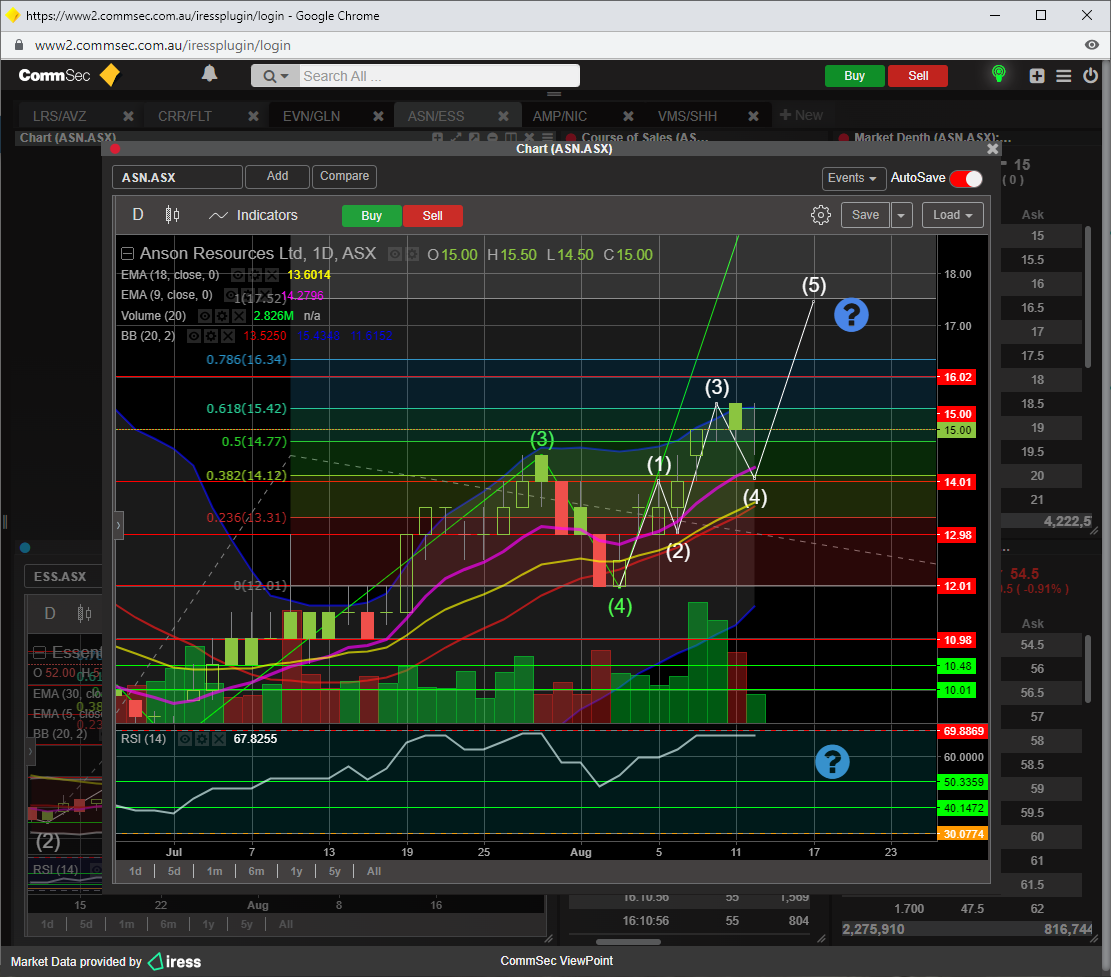Click the Chrome eye icon in address bar
The width and height of the screenshot is (1111, 977).
tap(1092, 45)
